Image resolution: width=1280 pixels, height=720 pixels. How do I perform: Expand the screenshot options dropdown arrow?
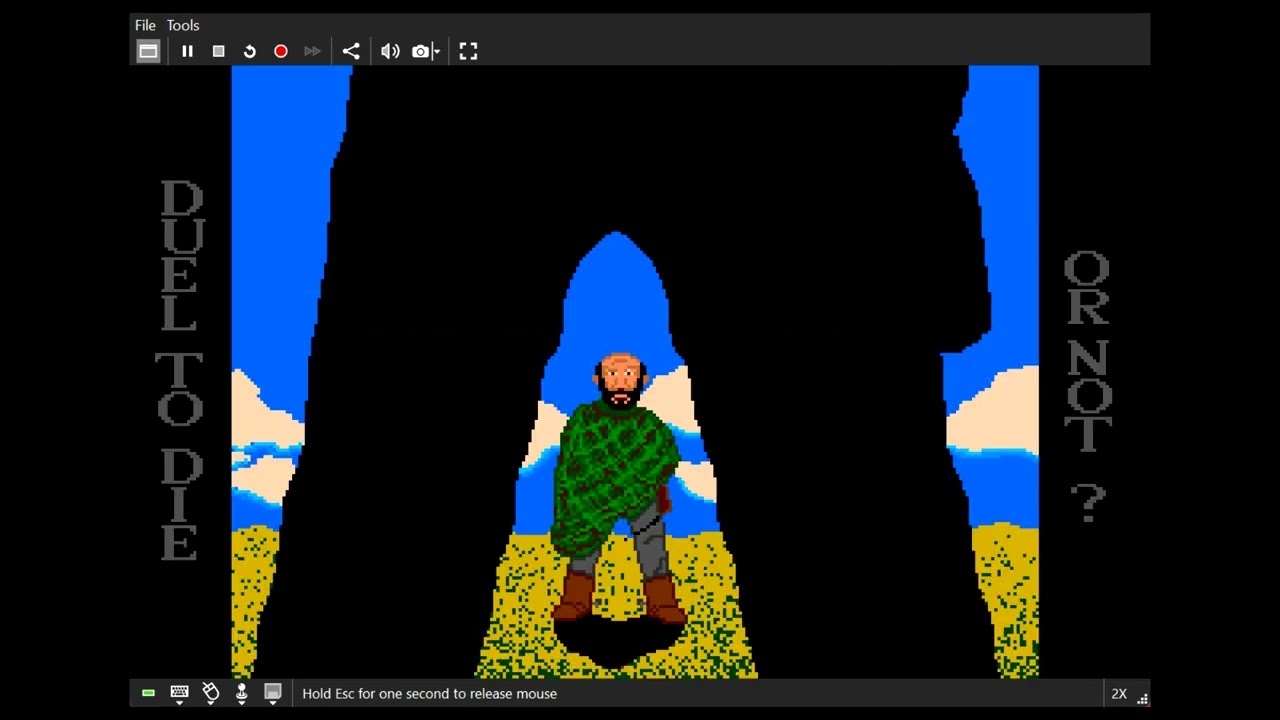(437, 52)
